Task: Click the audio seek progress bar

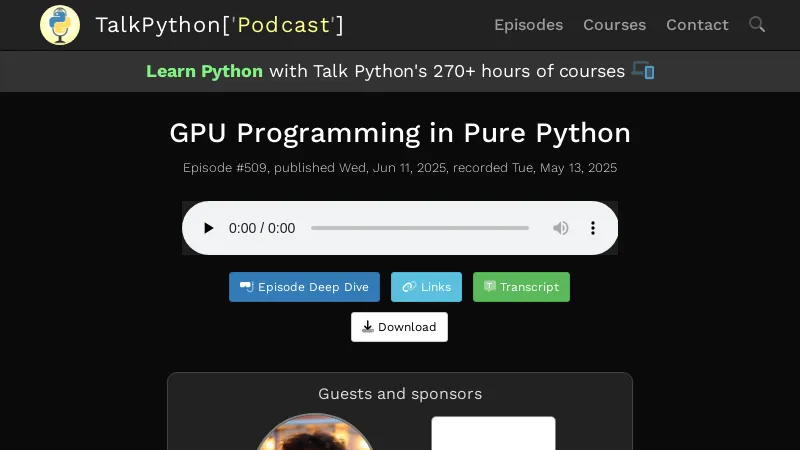Action: 420,228
